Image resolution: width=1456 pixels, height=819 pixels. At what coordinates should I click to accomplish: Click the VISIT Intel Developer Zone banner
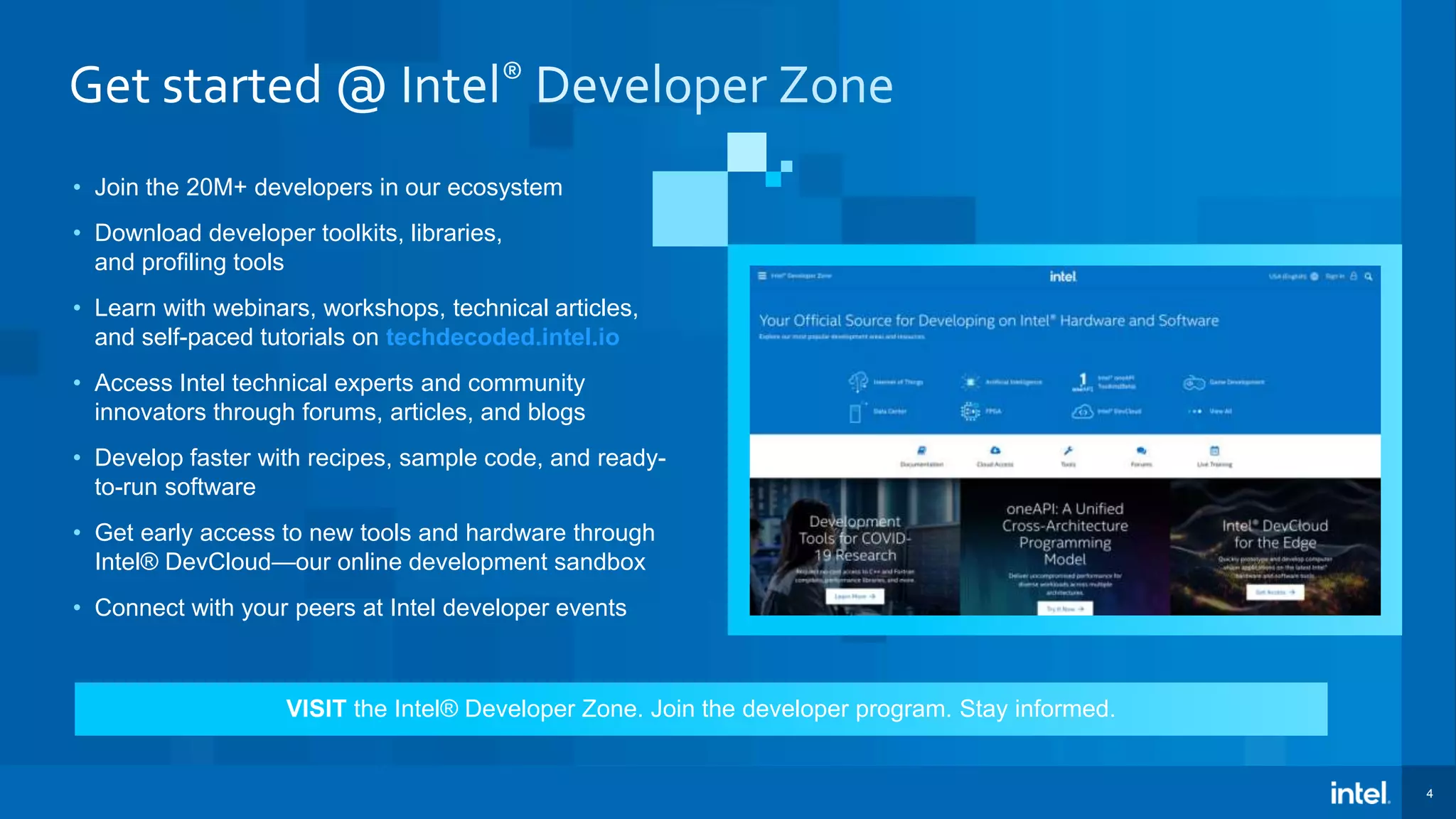pos(700,709)
